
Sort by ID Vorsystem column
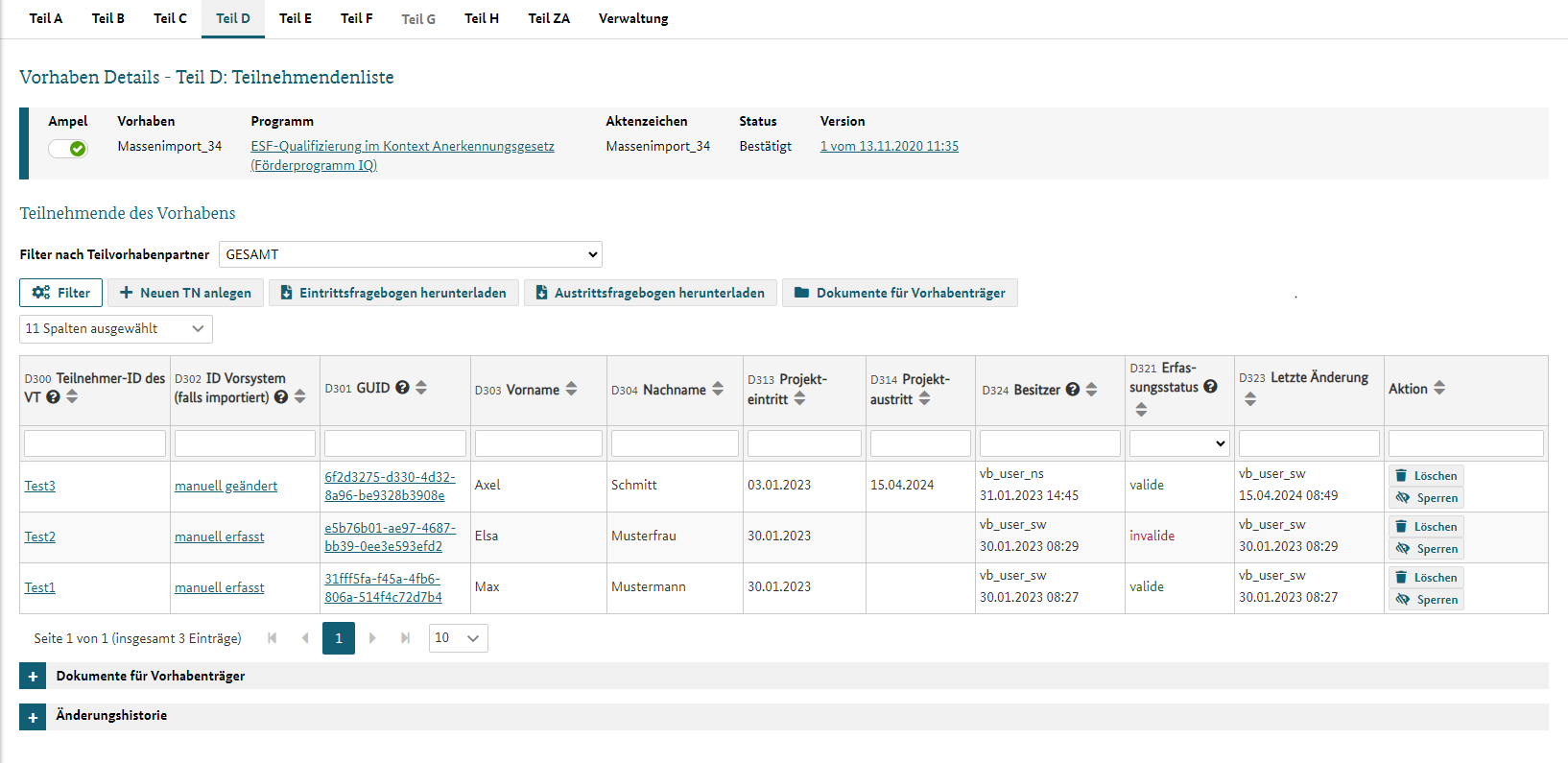pos(299,396)
